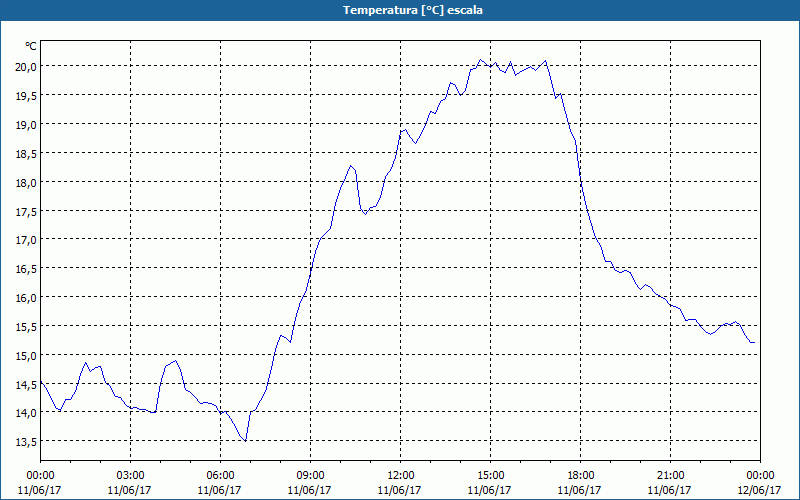Click the 18:00 time axis label
This screenshot has height=500, width=800.
pyautogui.click(x=581, y=476)
